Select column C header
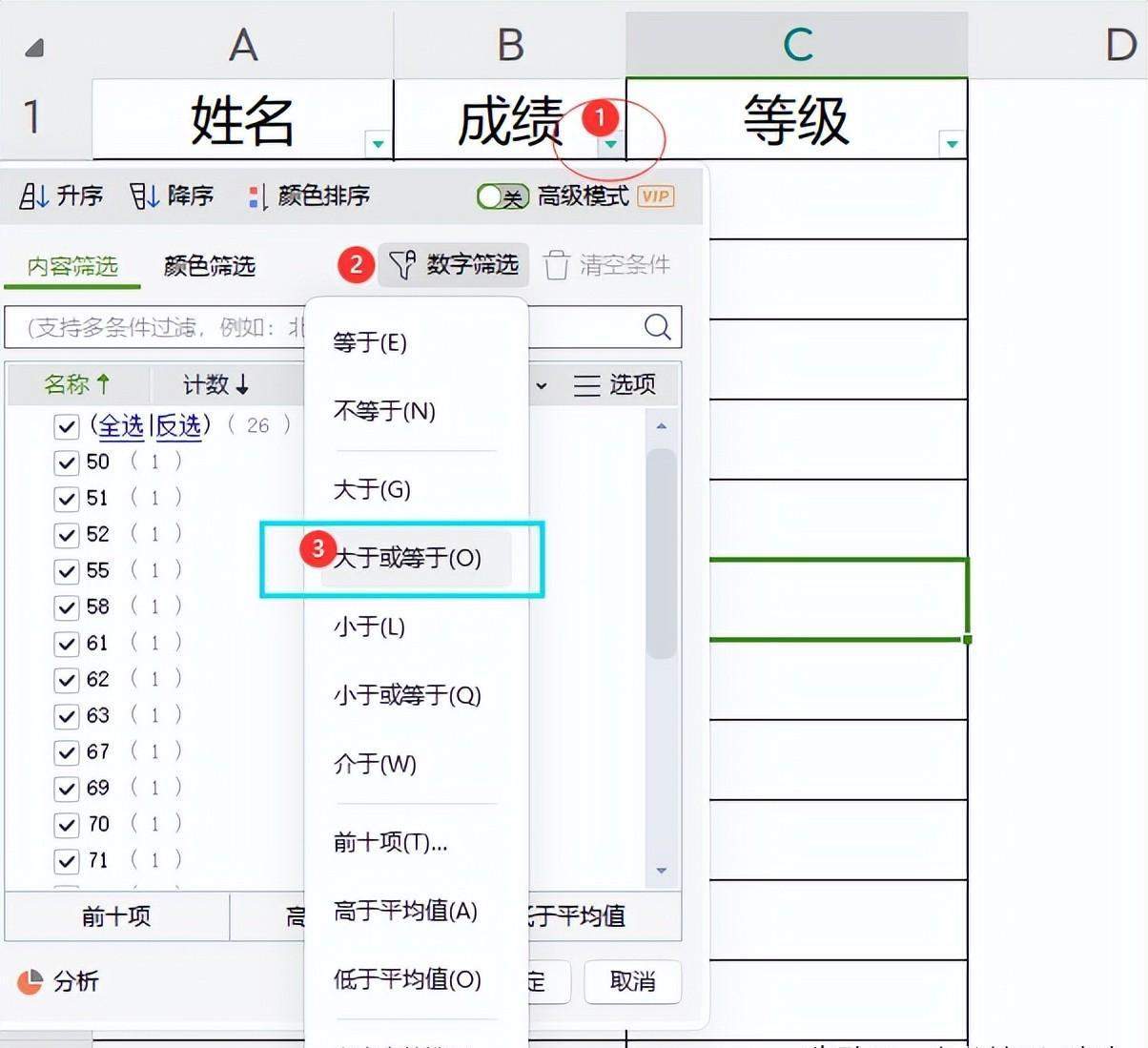 (797, 45)
